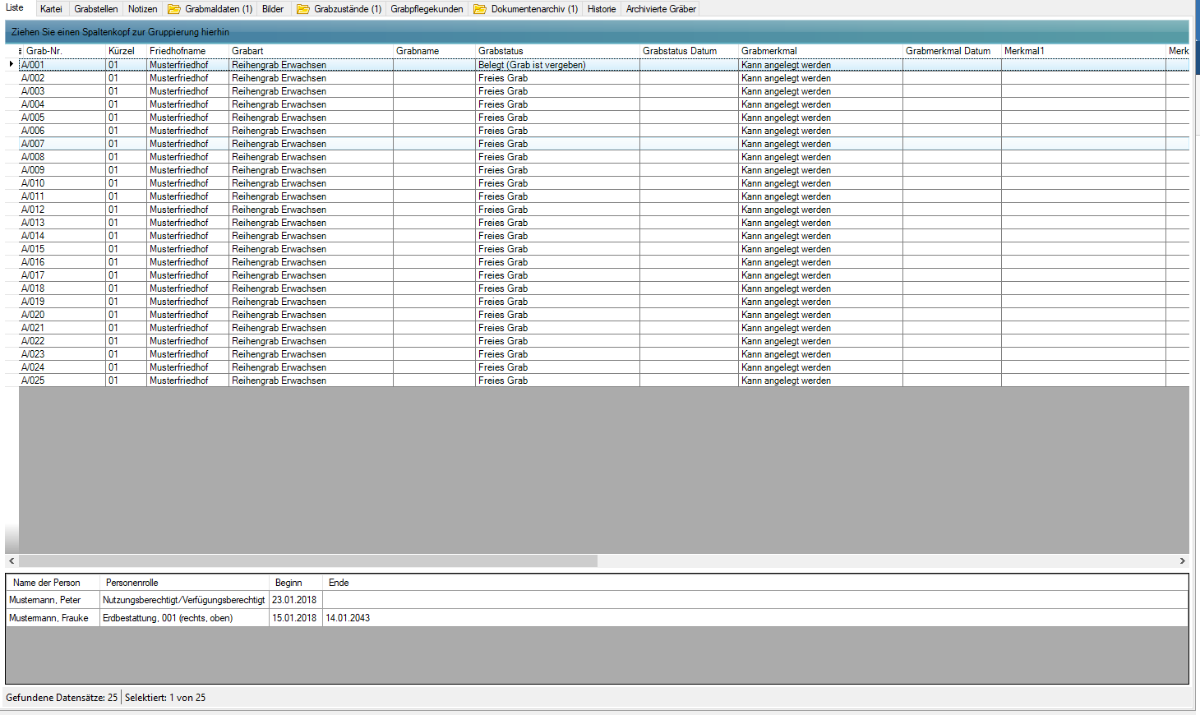Click the horizontal scrollbar thumb of the grid
The width and height of the screenshot is (1200, 715).
tap(307, 562)
